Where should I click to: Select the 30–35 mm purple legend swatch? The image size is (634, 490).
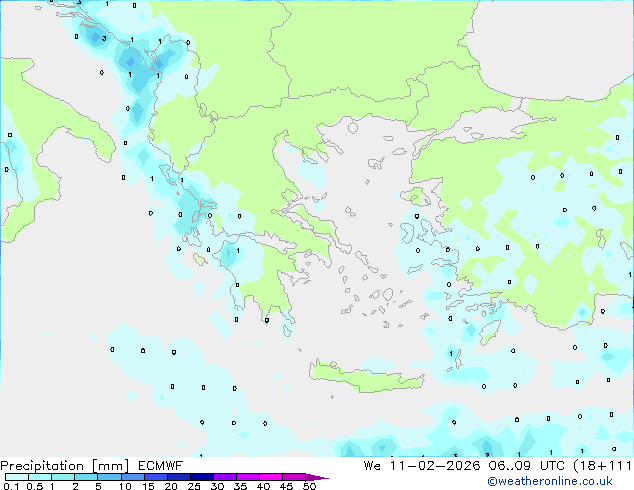click(224, 477)
